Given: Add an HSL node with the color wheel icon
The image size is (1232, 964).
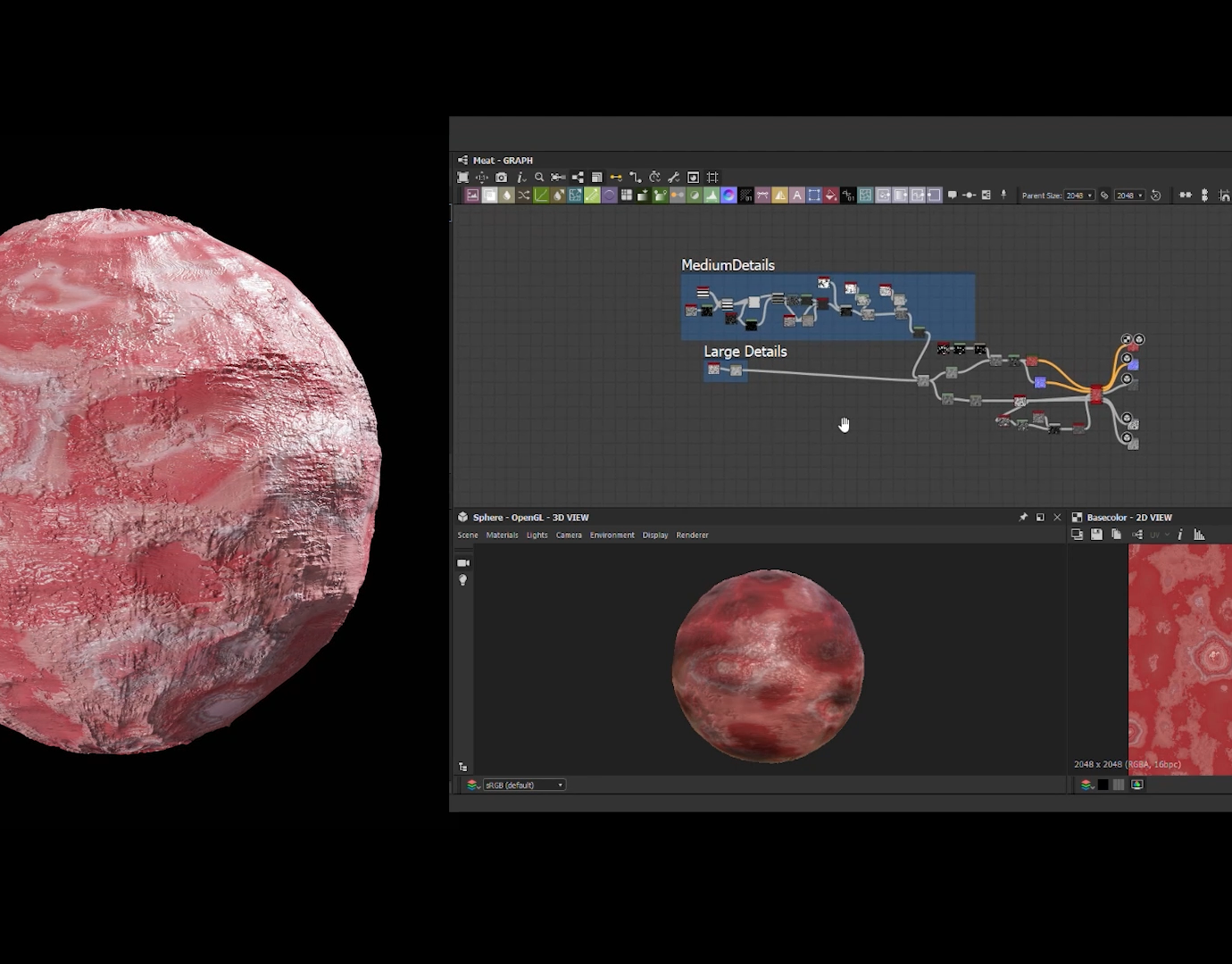Looking at the screenshot, I should pyautogui.click(x=728, y=195).
